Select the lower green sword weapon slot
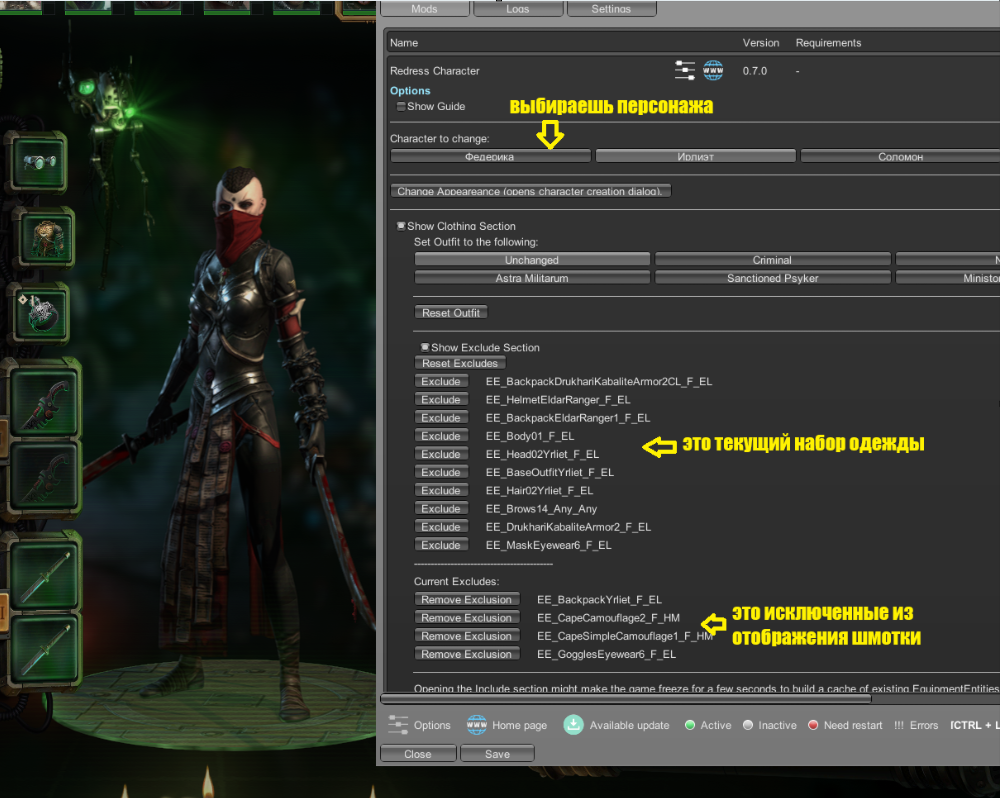The image size is (1000, 798). 45,651
